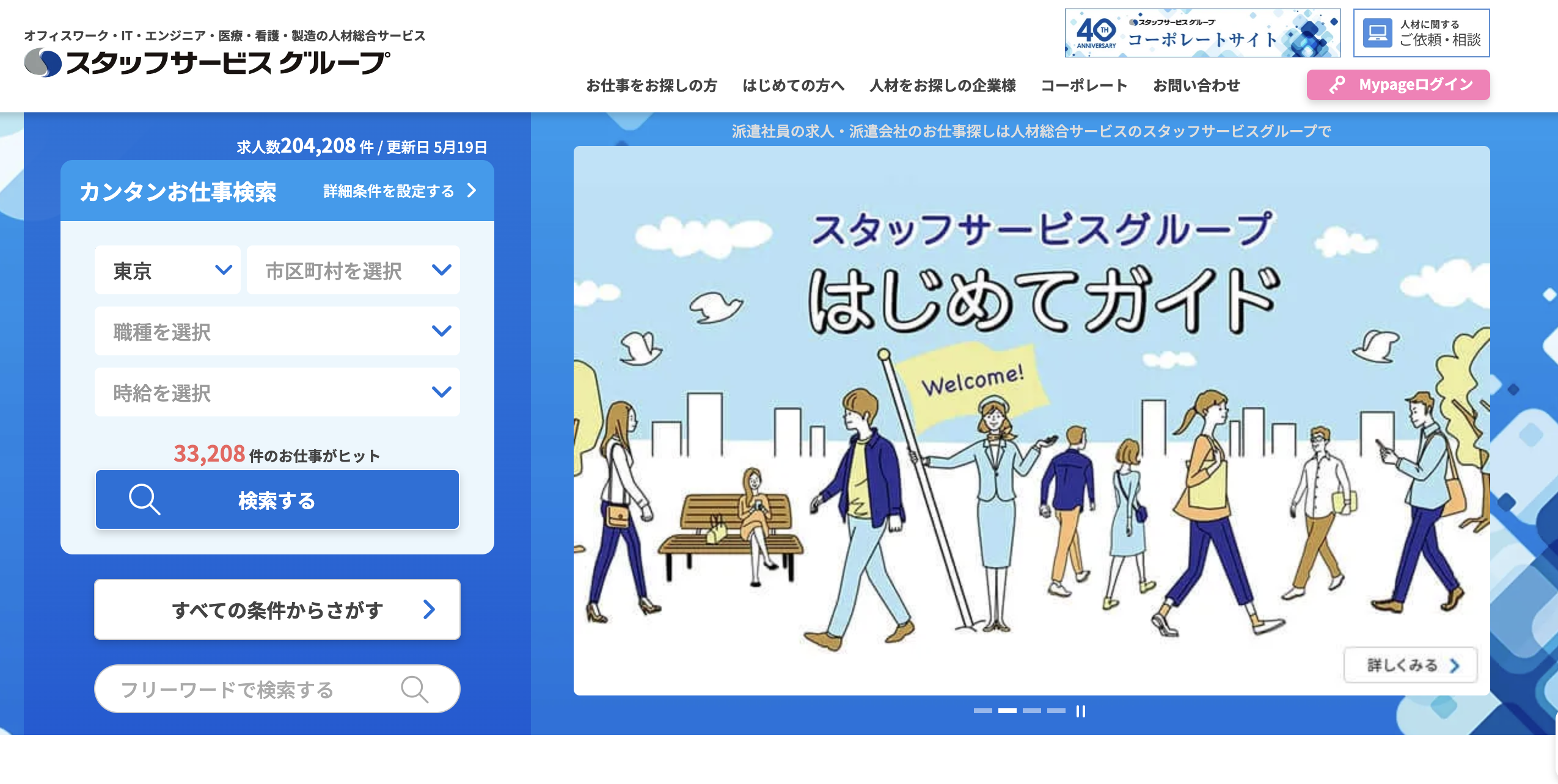Viewport: 1558px width, 784px height.
Task: Click the 求人数204,208件 text
Action: (305, 147)
